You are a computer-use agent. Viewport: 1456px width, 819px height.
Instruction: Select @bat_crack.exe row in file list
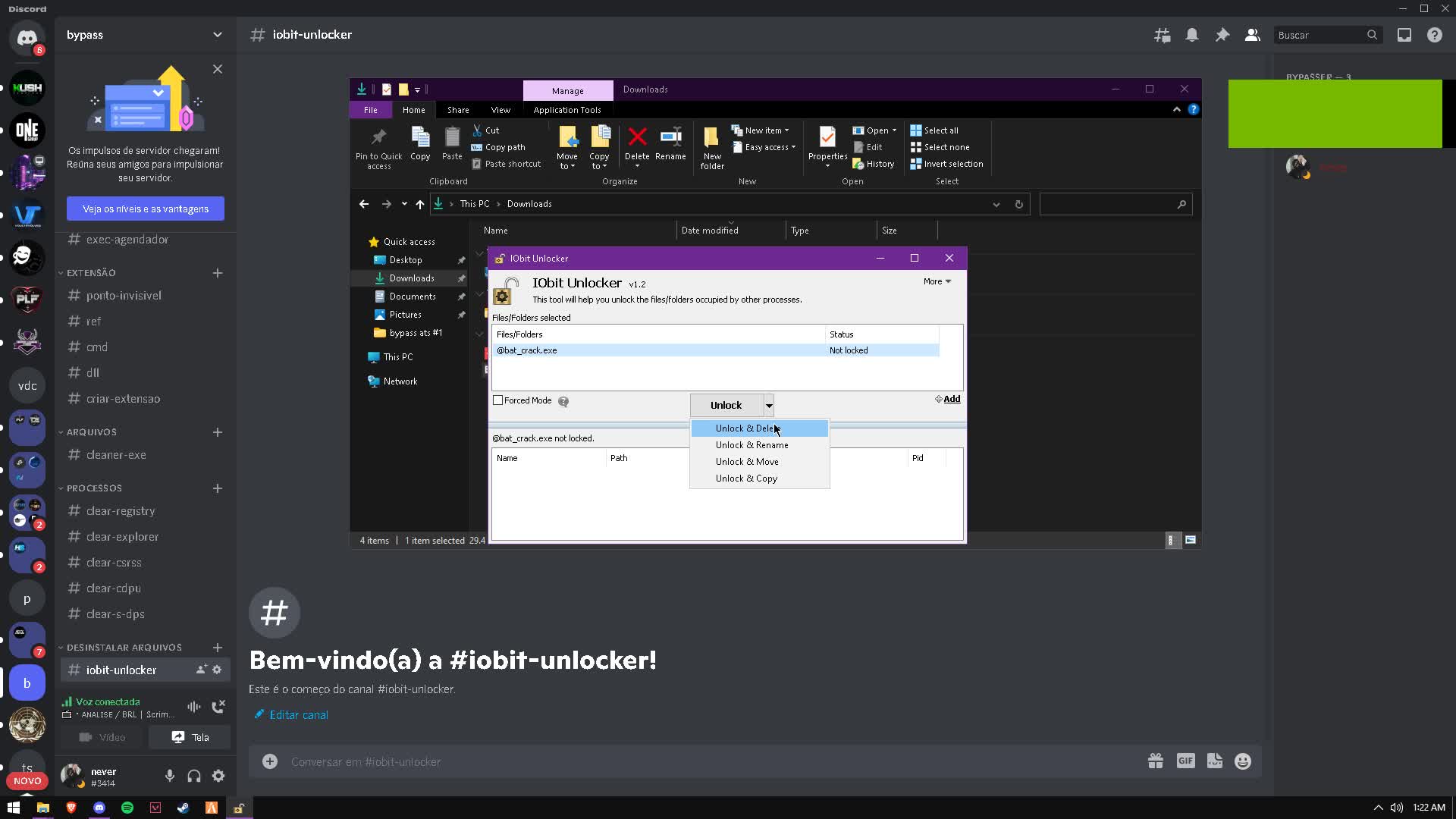(716, 350)
